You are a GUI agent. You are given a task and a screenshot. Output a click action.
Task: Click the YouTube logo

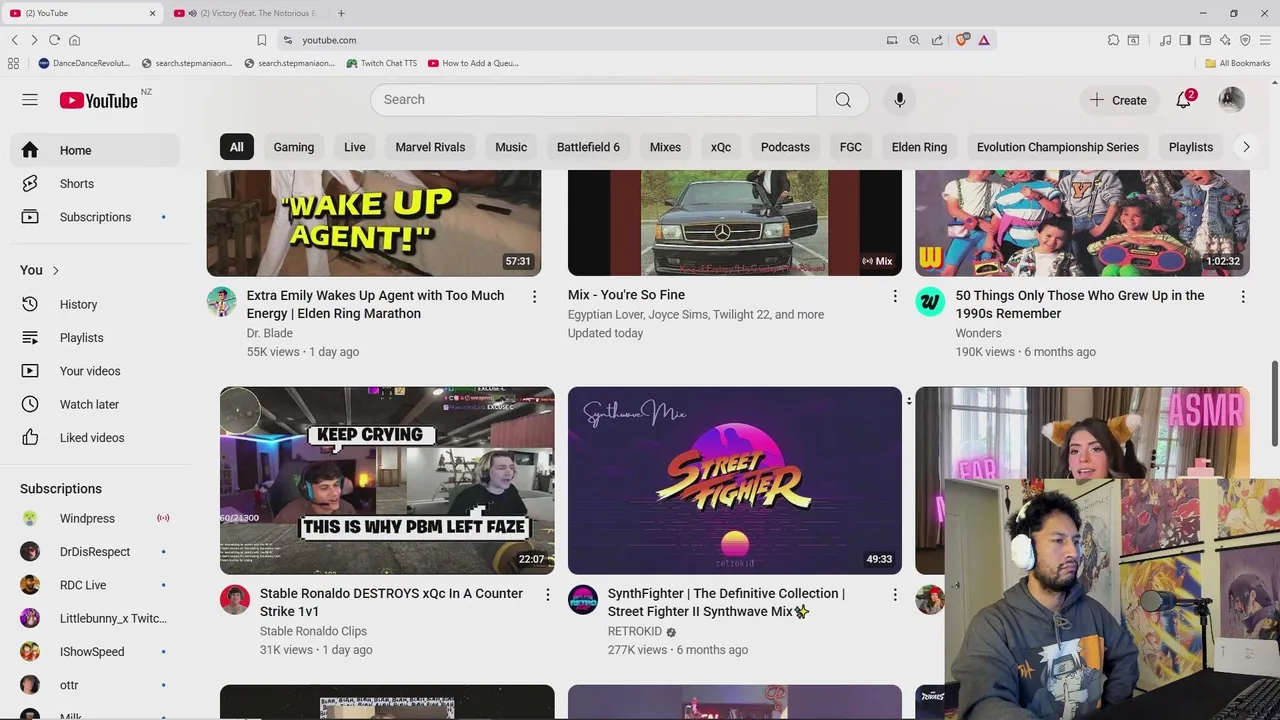pyautogui.click(x=98, y=100)
